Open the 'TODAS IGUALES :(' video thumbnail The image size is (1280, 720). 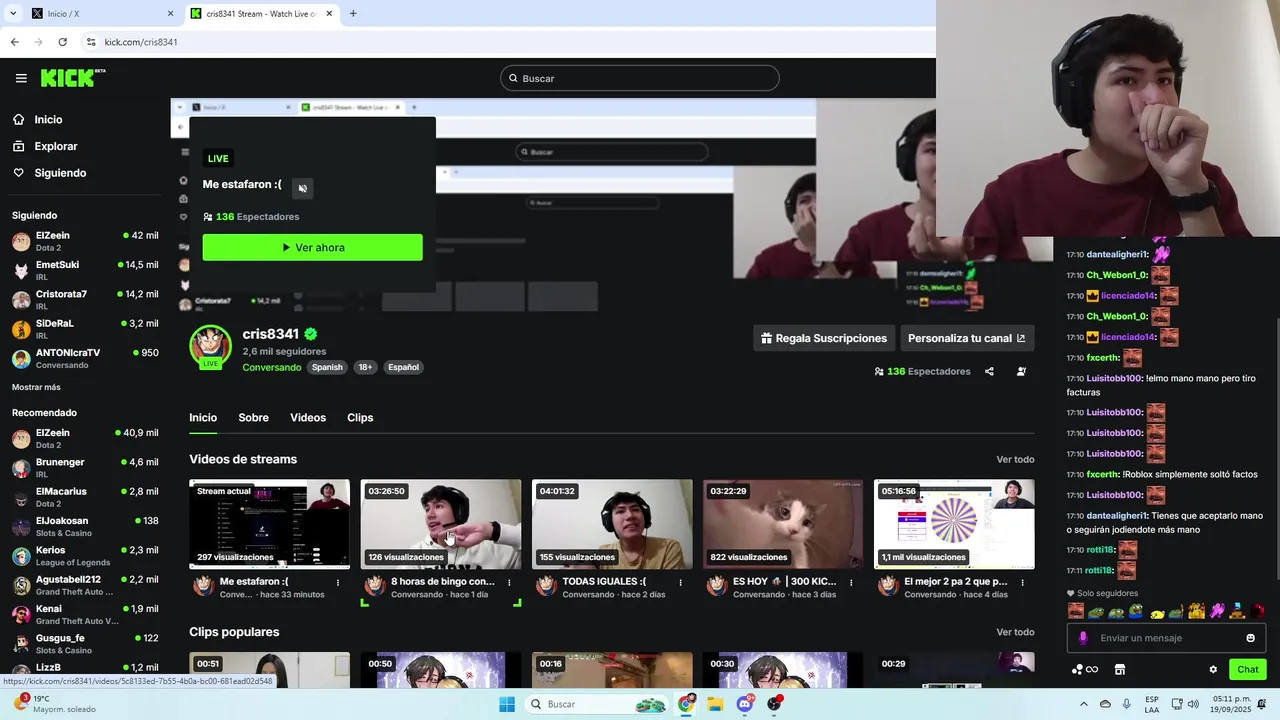tap(612, 524)
